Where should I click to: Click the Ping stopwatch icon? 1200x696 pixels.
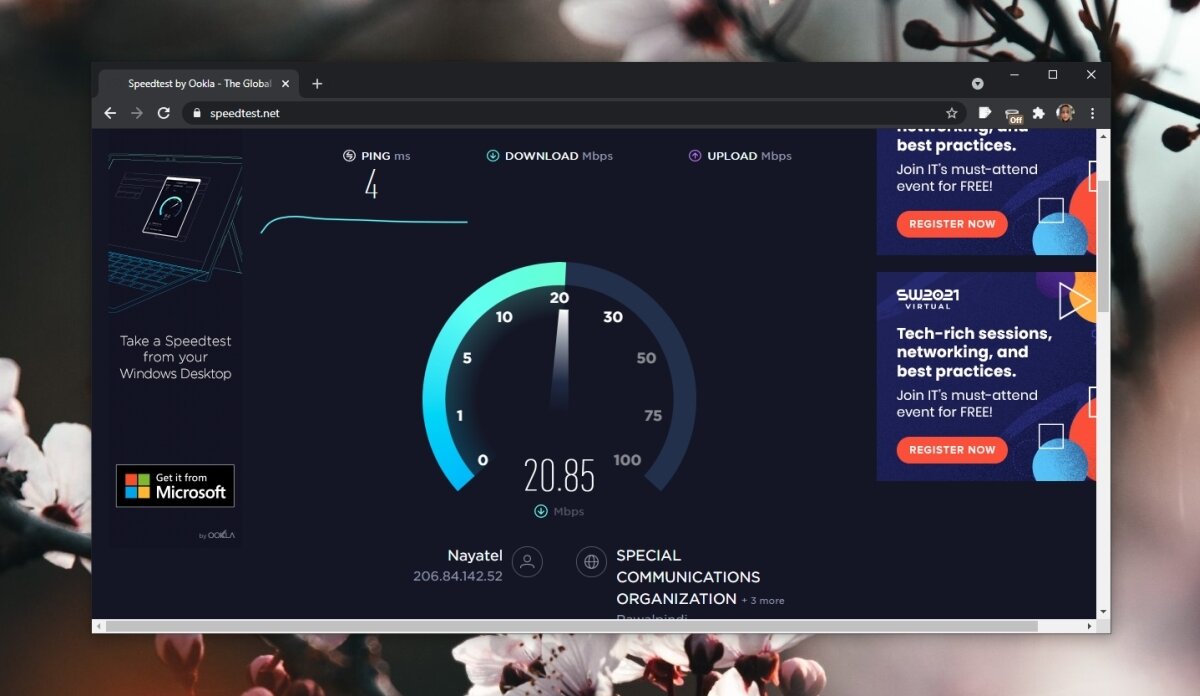point(348,155)
